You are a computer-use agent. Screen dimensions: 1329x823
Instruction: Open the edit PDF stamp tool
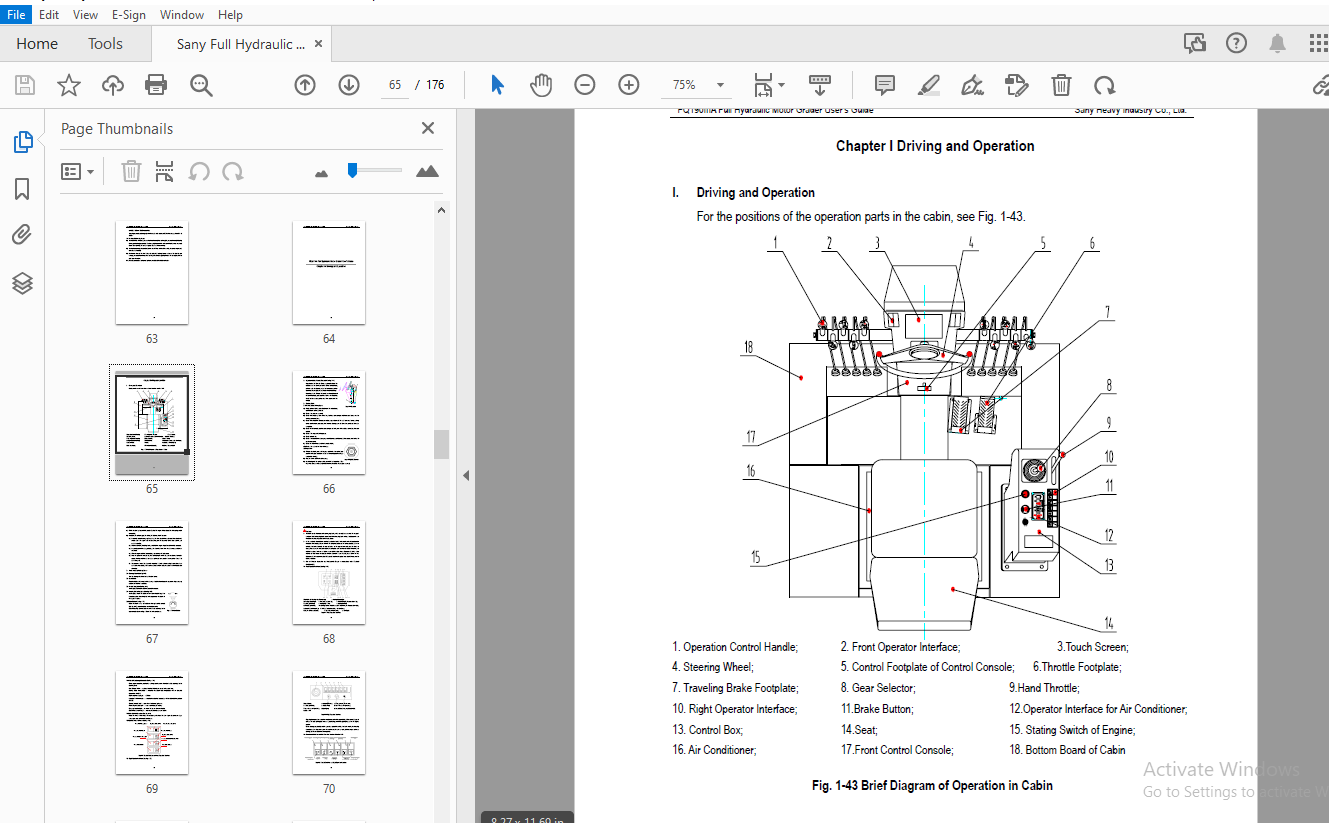tap(1016, 85)
